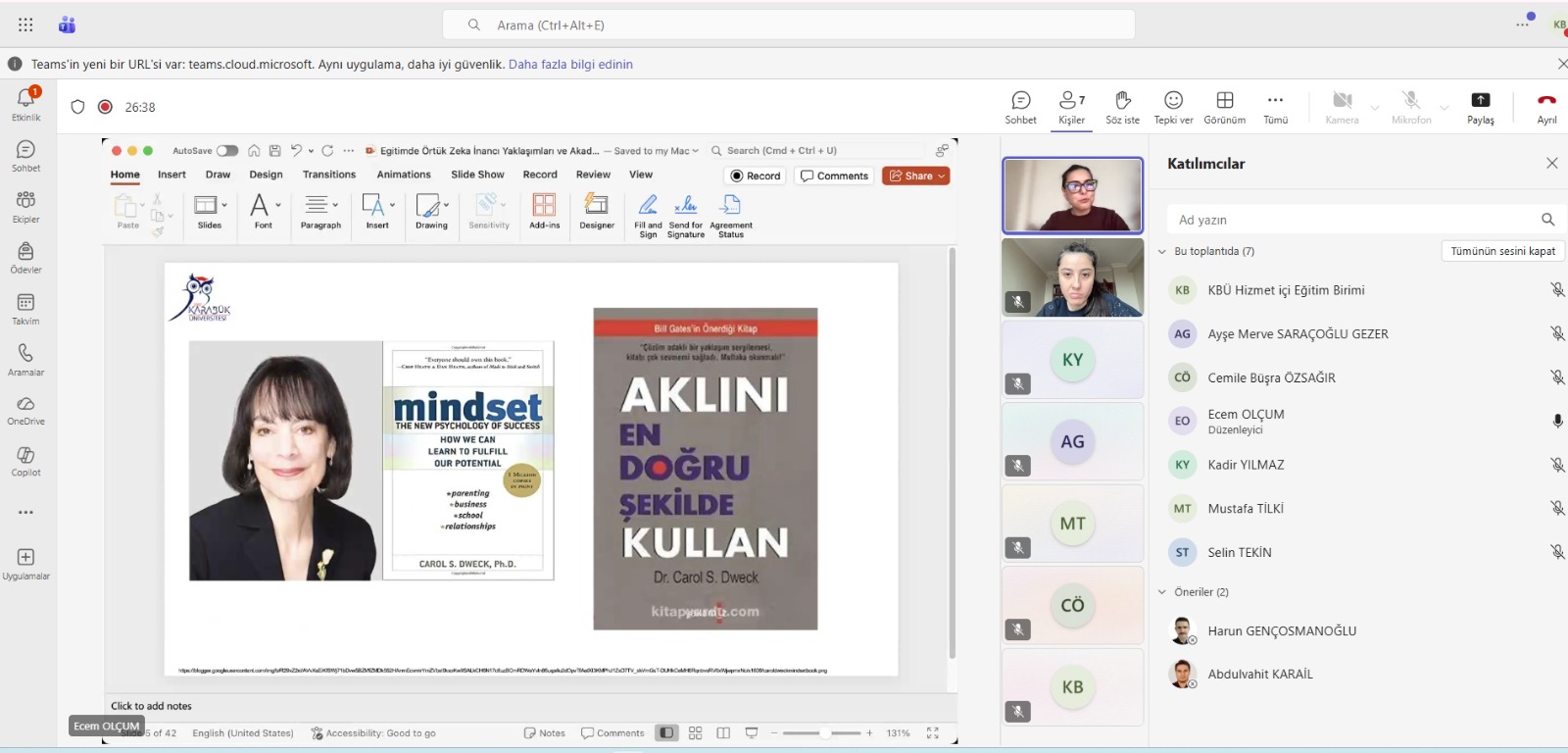This screenshot has width=1568, height=753.
Task: Collapse the Öneriler suggestions group
Action: [x=1162, y=592]
